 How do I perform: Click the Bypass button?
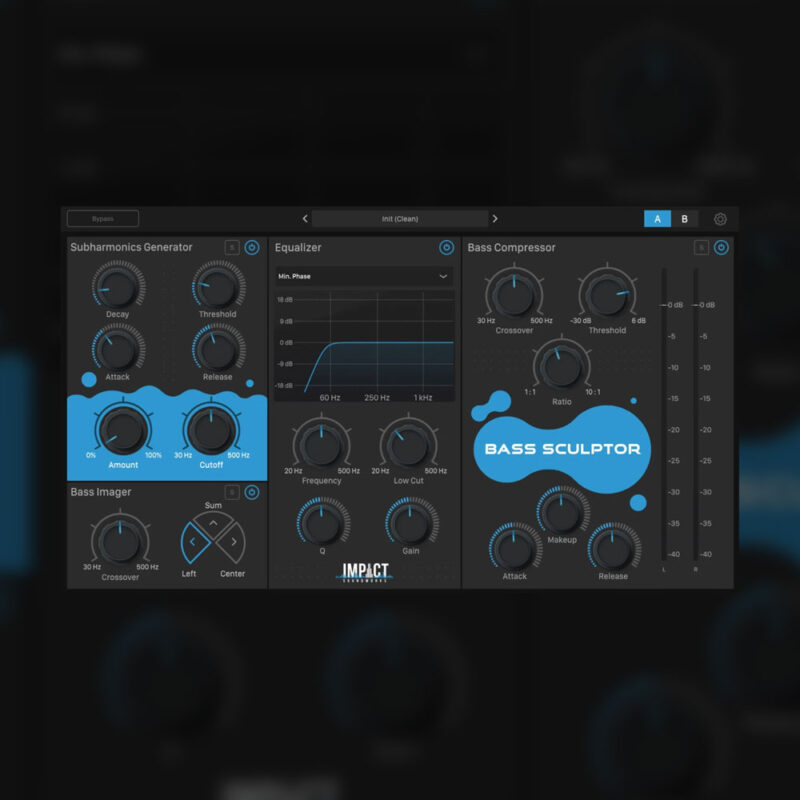pos(103,218)
